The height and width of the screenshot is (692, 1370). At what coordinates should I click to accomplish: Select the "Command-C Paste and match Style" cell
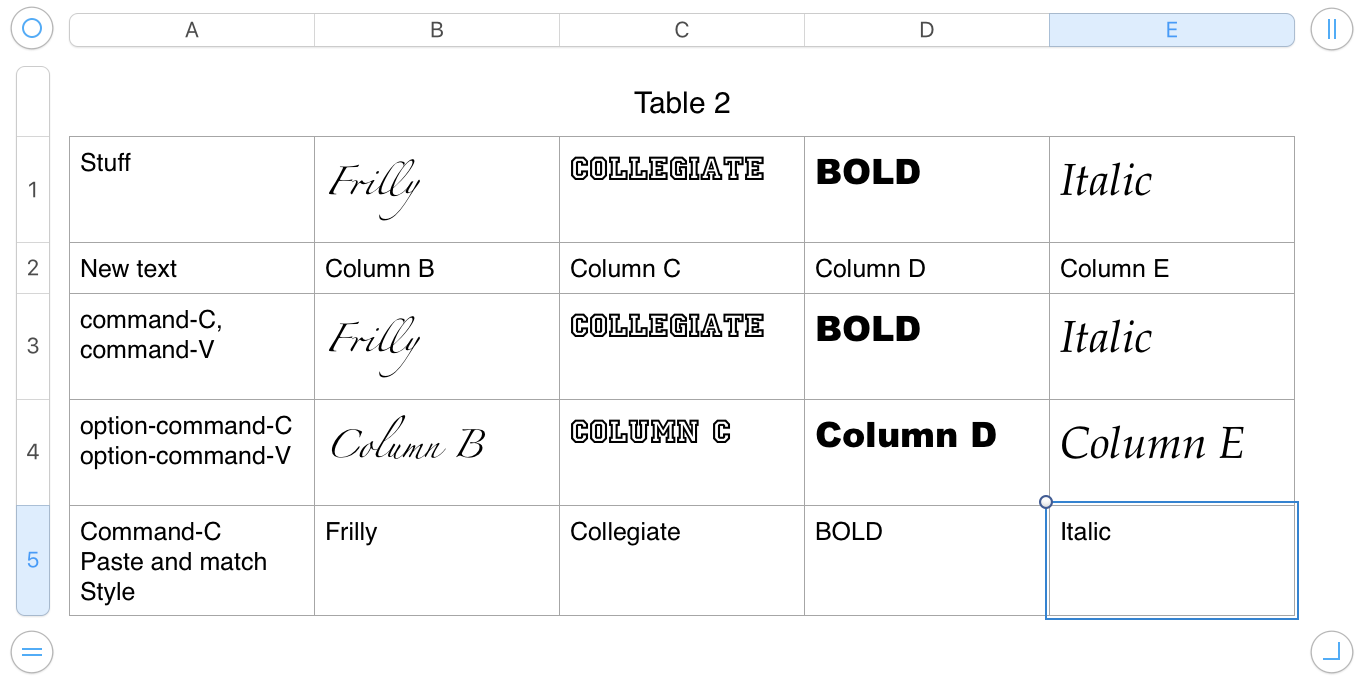[192, 560]
